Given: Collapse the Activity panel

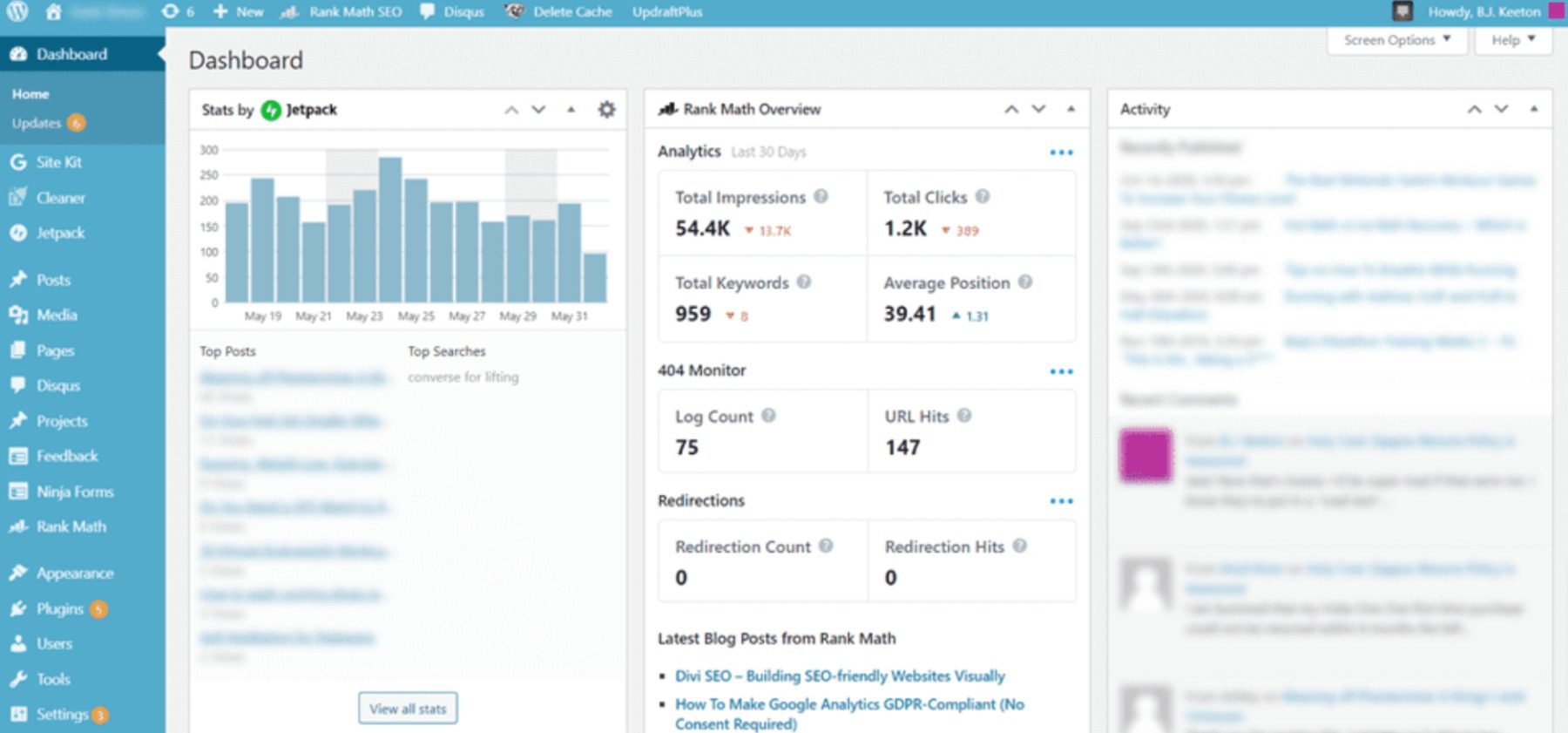Looking at the screenshot, I should click(x=1533, y=110).
